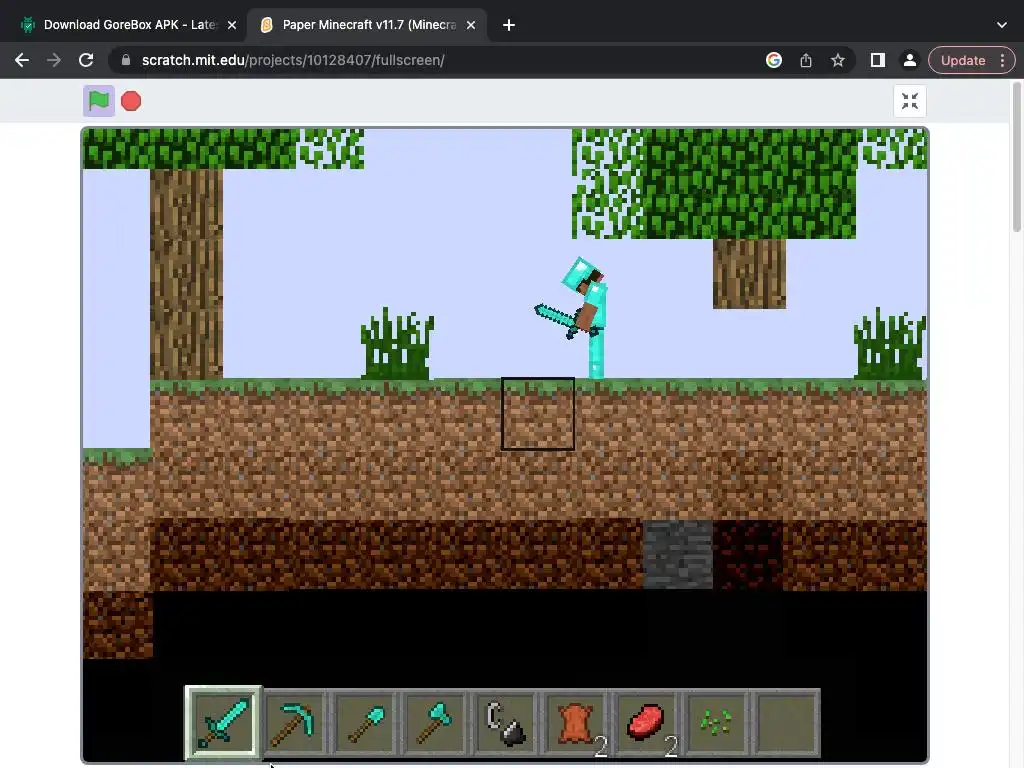The width and height of the screenshot is (1024, 768).
Task: Select the raw beef hotbar slot
Action: point(647,723)
